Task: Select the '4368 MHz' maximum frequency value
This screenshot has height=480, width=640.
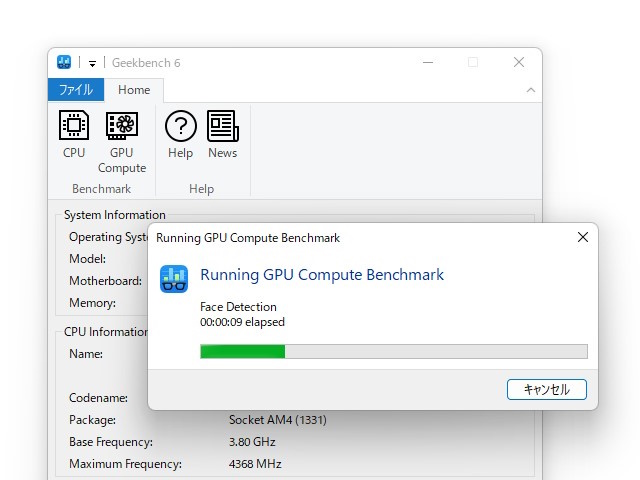Action: (x=255, y=464)
